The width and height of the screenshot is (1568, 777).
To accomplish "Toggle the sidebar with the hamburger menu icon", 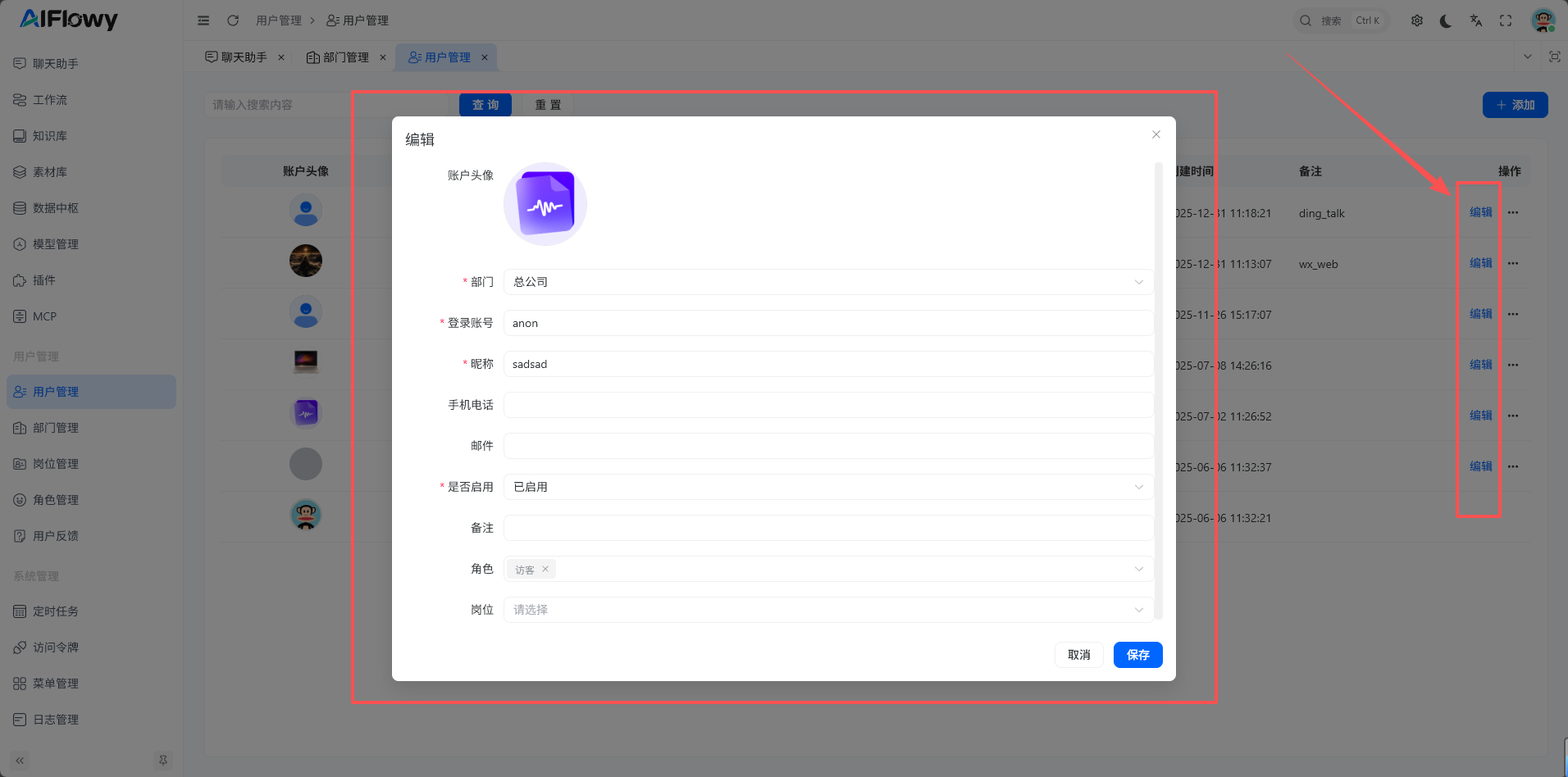I will pos(203,20).
